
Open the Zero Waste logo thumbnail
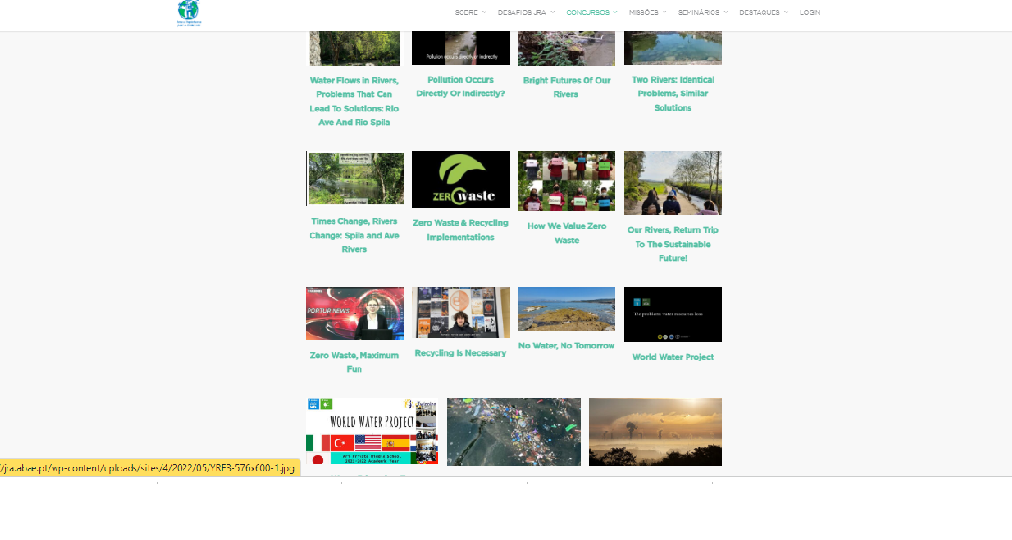(x=460, y=179)
